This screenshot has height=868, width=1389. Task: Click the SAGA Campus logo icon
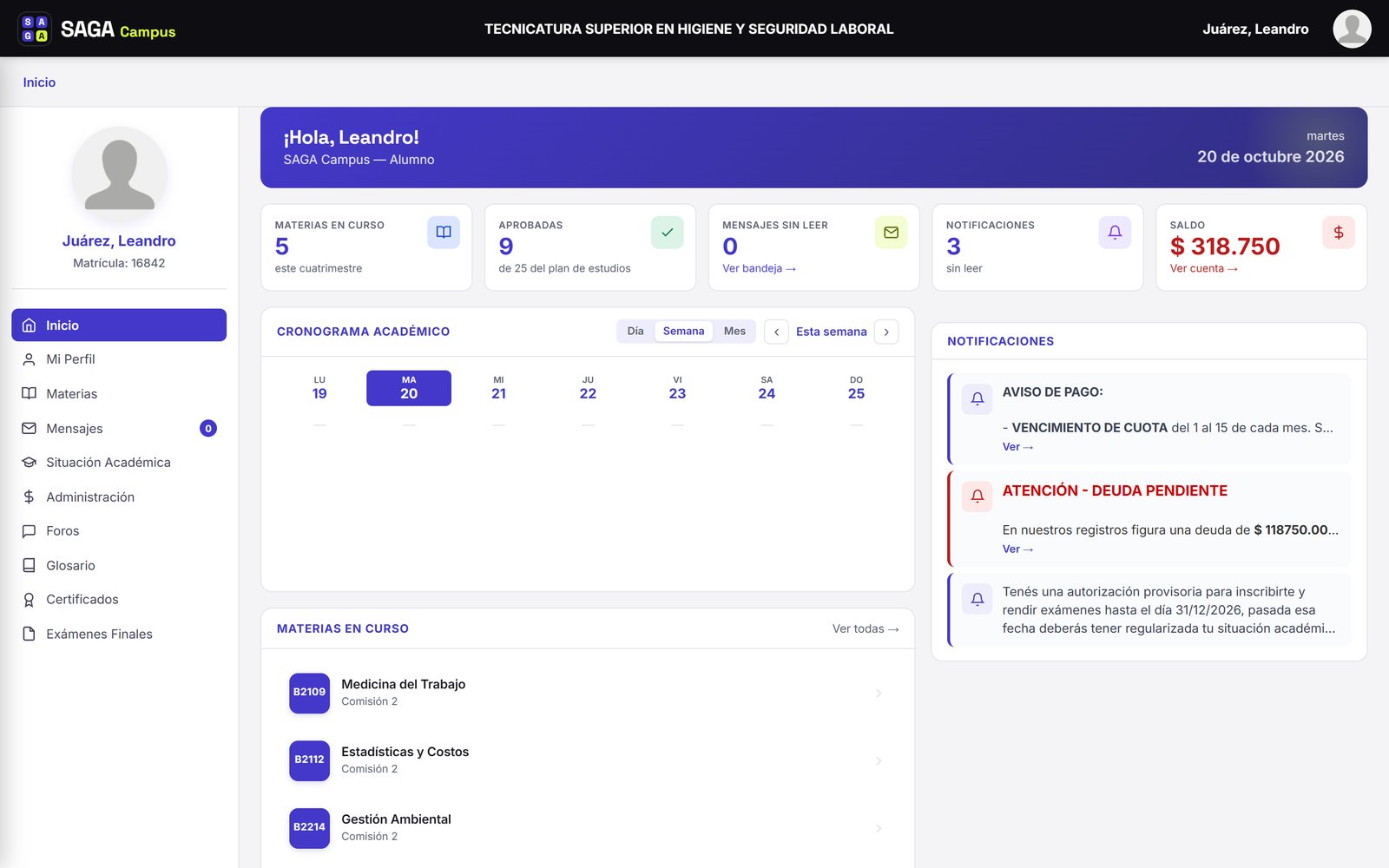click(35, 29)
